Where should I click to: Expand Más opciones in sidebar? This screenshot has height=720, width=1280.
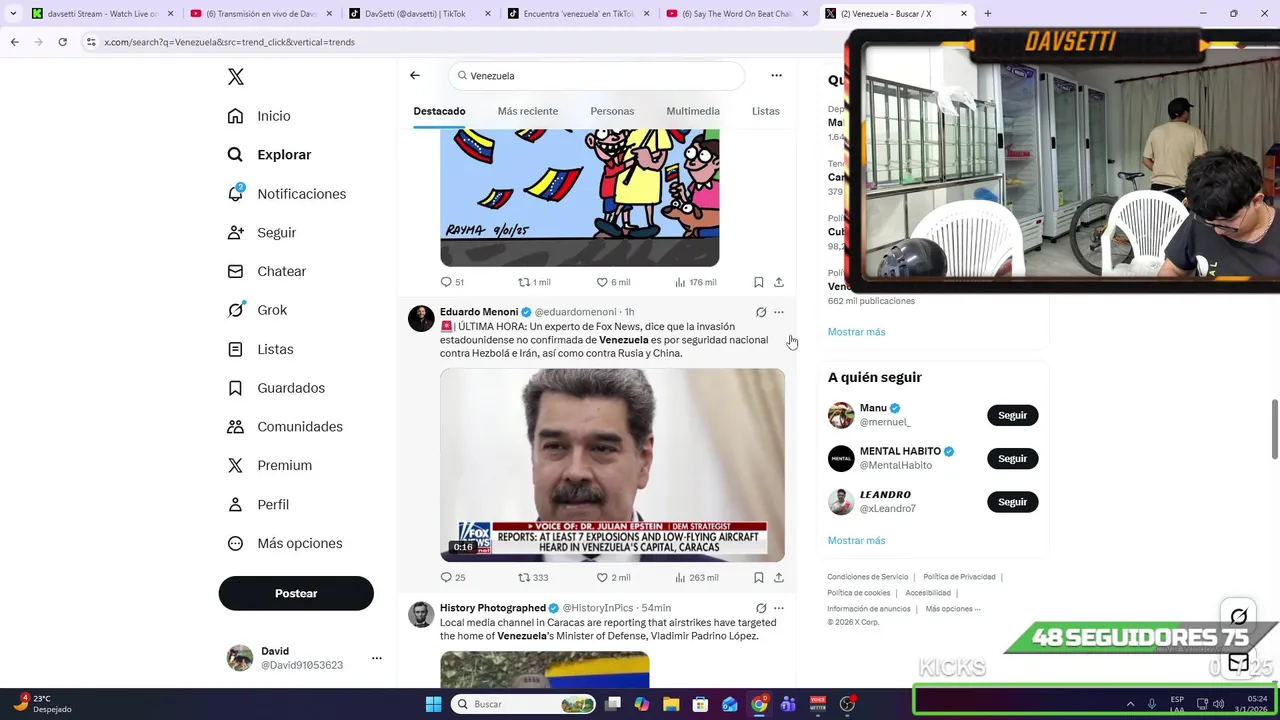285,544
